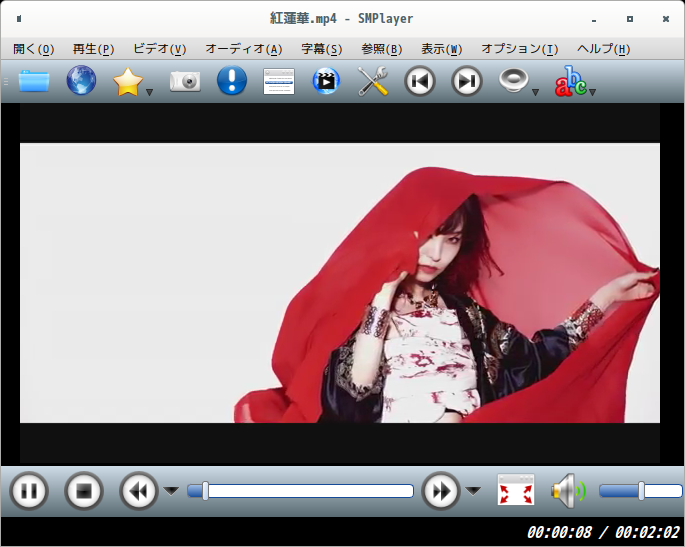Screen dimensions: 685x547
Task: Click the video display area
Action: click(x=340, y=283)
